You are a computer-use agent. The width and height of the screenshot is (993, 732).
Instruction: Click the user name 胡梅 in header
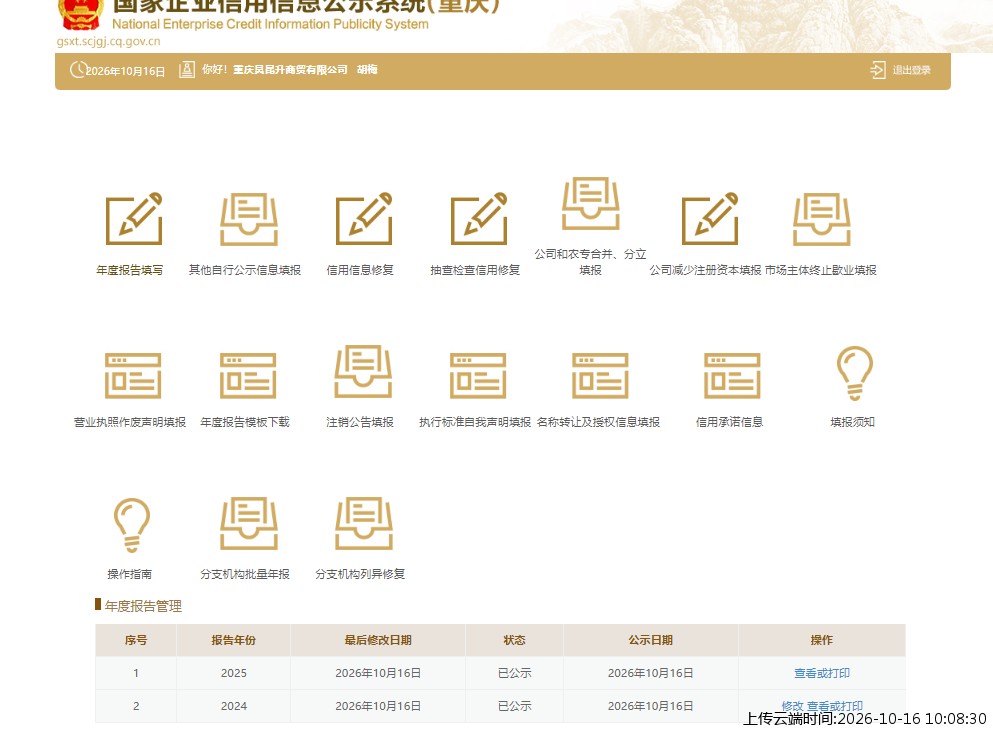[x=367, y=70]
